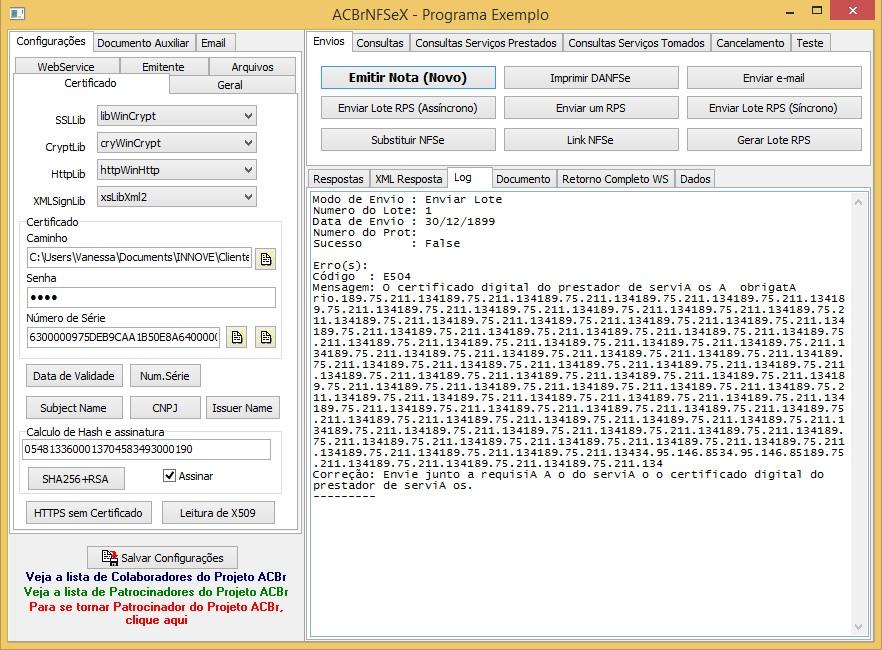Minimize the ACBrNFSeX window

(x=790, y=11)
